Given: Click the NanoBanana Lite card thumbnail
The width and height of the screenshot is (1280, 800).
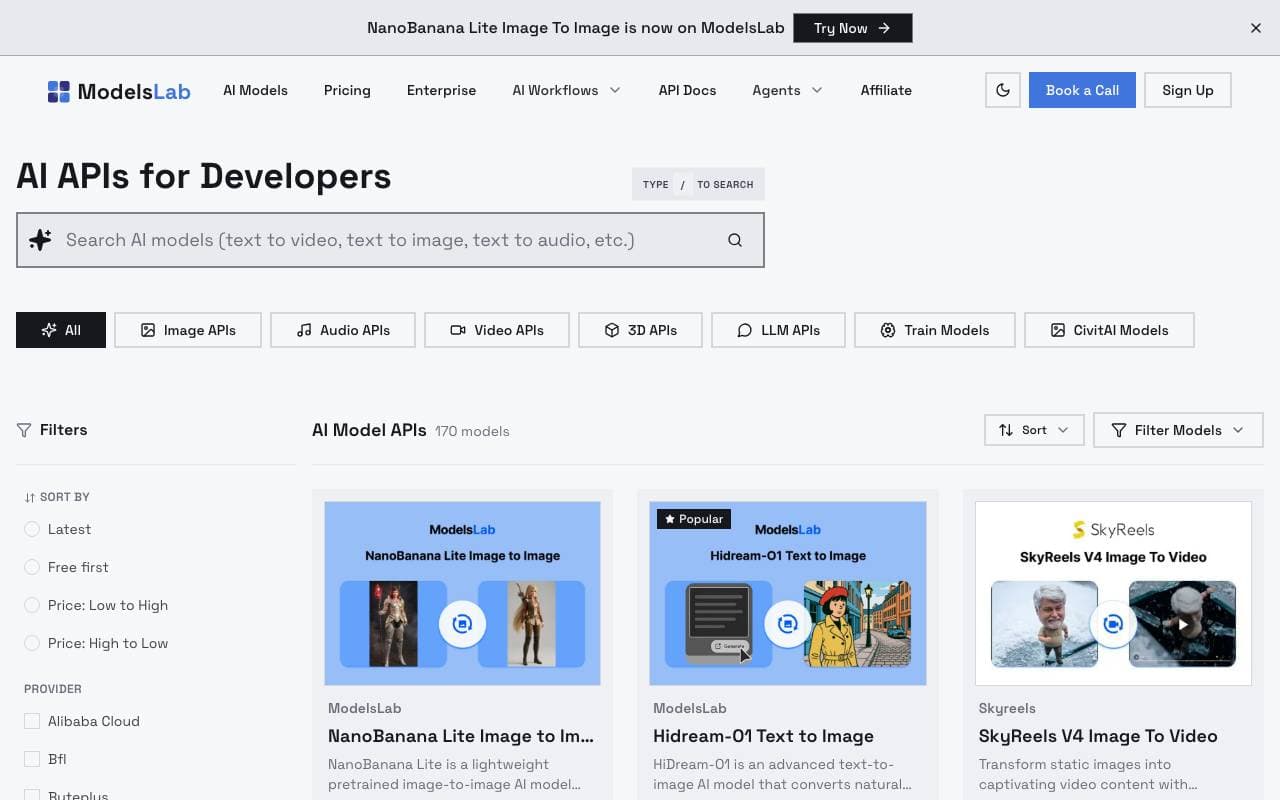Looking at the screenshot, I should 462,593.
